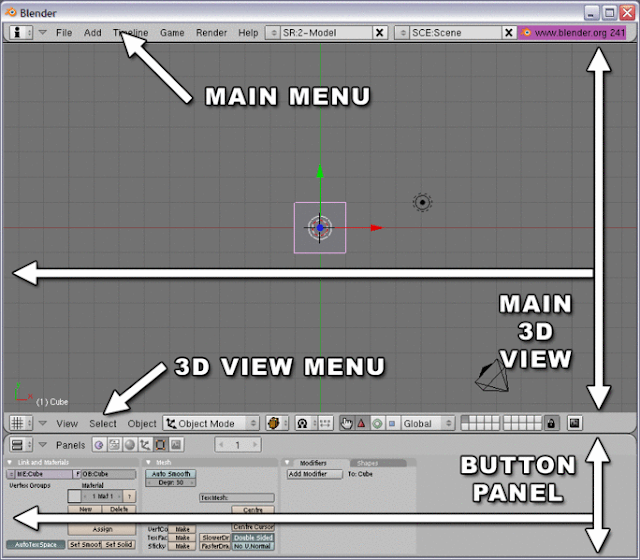640x560 pixels.
Task: Click the Set Solid button
Action: pyautogui.click(x=119, y=544)
